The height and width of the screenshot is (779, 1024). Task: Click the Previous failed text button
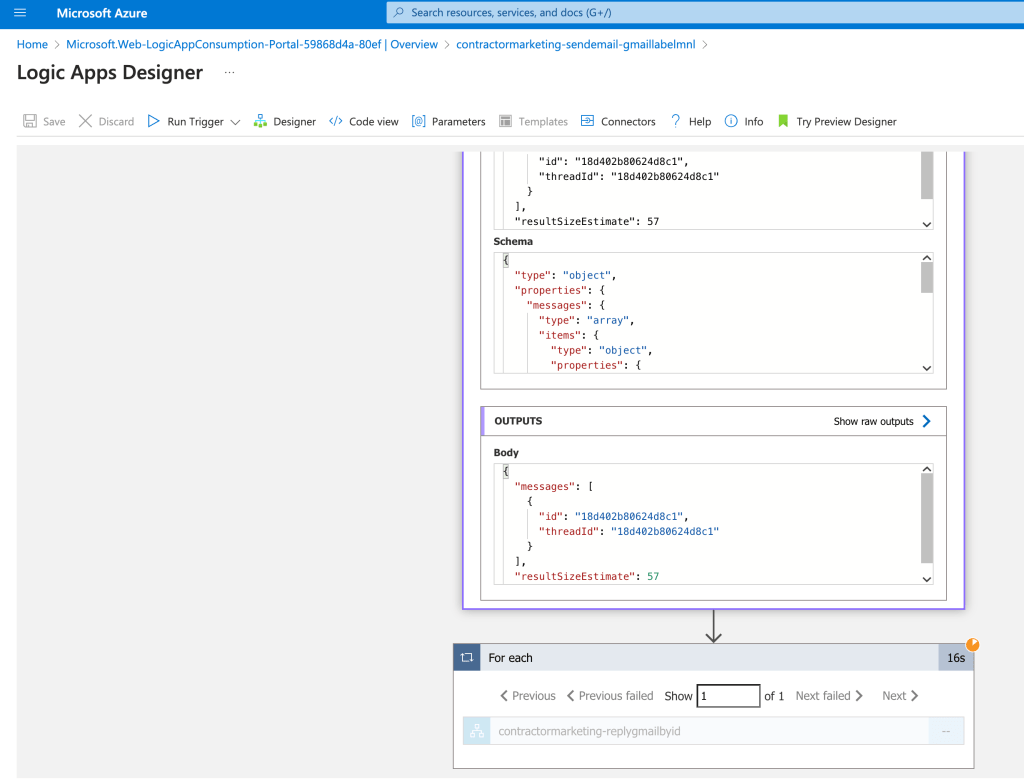point(616,696)
